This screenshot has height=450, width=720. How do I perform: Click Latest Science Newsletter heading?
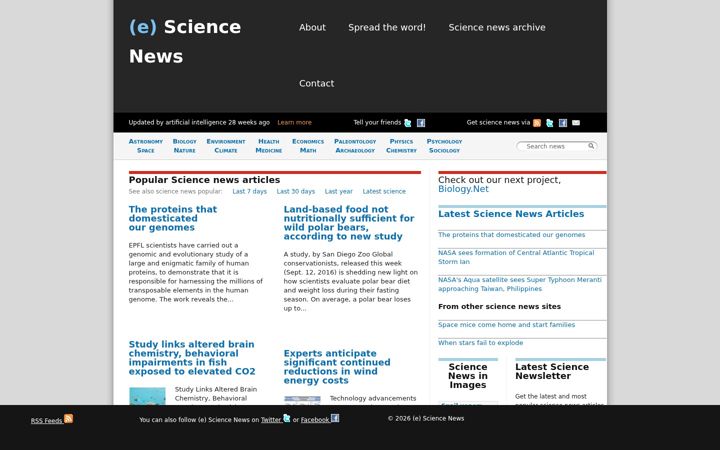coord(551,371)
